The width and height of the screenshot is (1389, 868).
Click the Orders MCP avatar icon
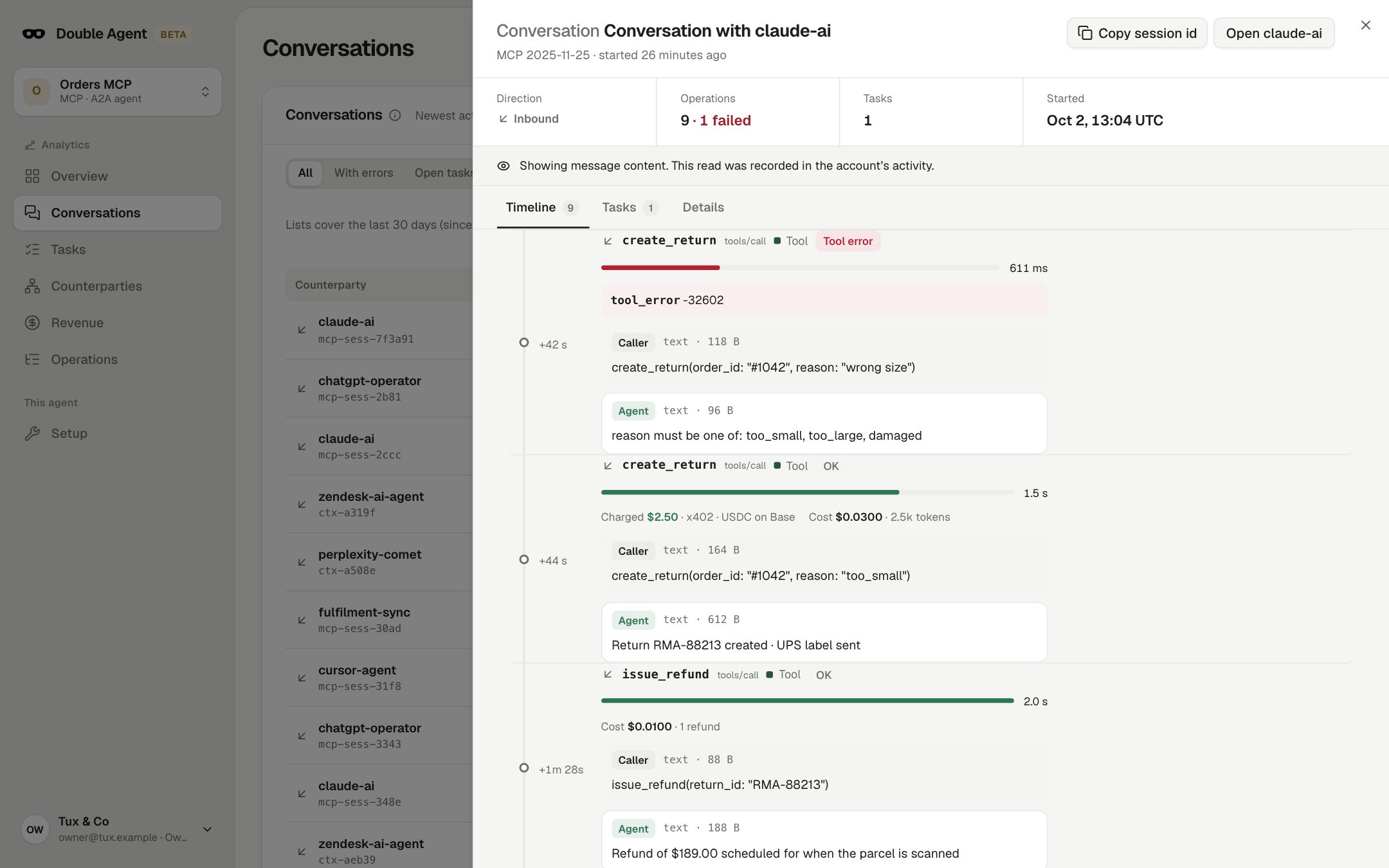click(x=37, y=91)
